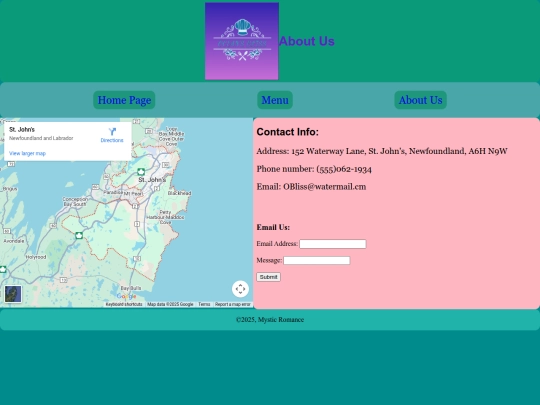This screenshot has height=405, width=540.
Task: Open the Menu nav link
Action: tap(275, 100)
